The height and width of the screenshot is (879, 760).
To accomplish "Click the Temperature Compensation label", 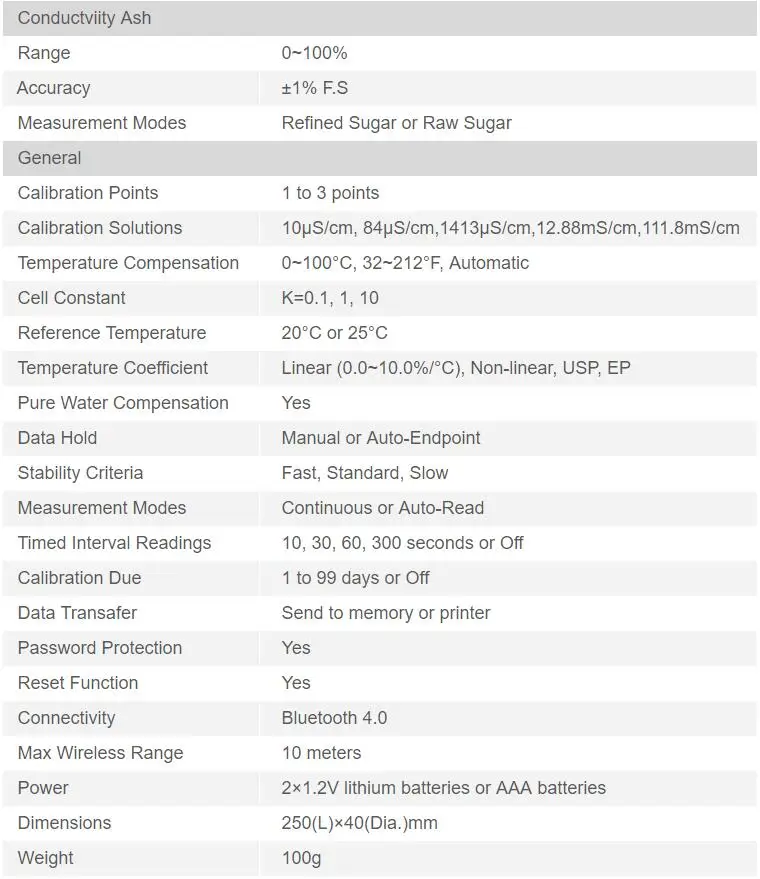I will [128, 263].
